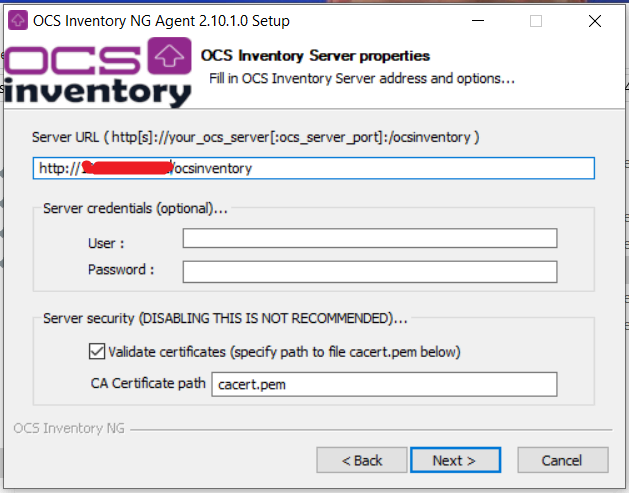Continue with the Next > button

pos(455,460)
